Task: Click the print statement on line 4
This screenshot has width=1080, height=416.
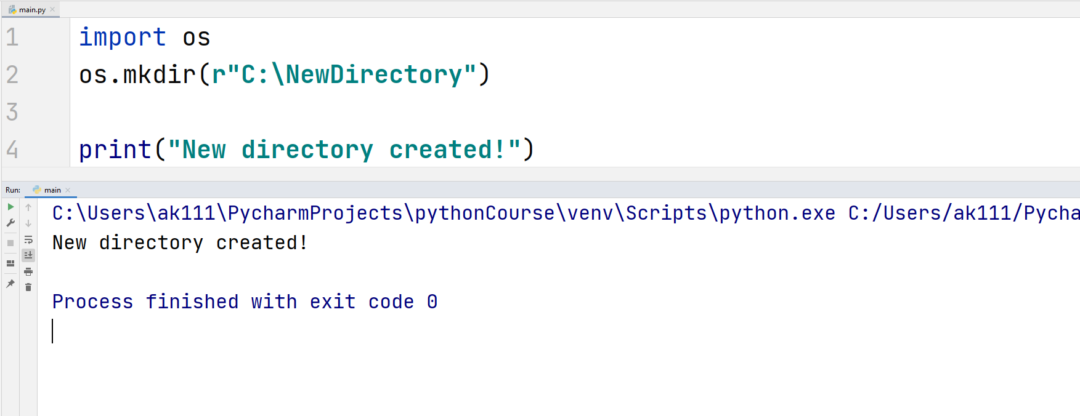Action: (x=306, y=149)
